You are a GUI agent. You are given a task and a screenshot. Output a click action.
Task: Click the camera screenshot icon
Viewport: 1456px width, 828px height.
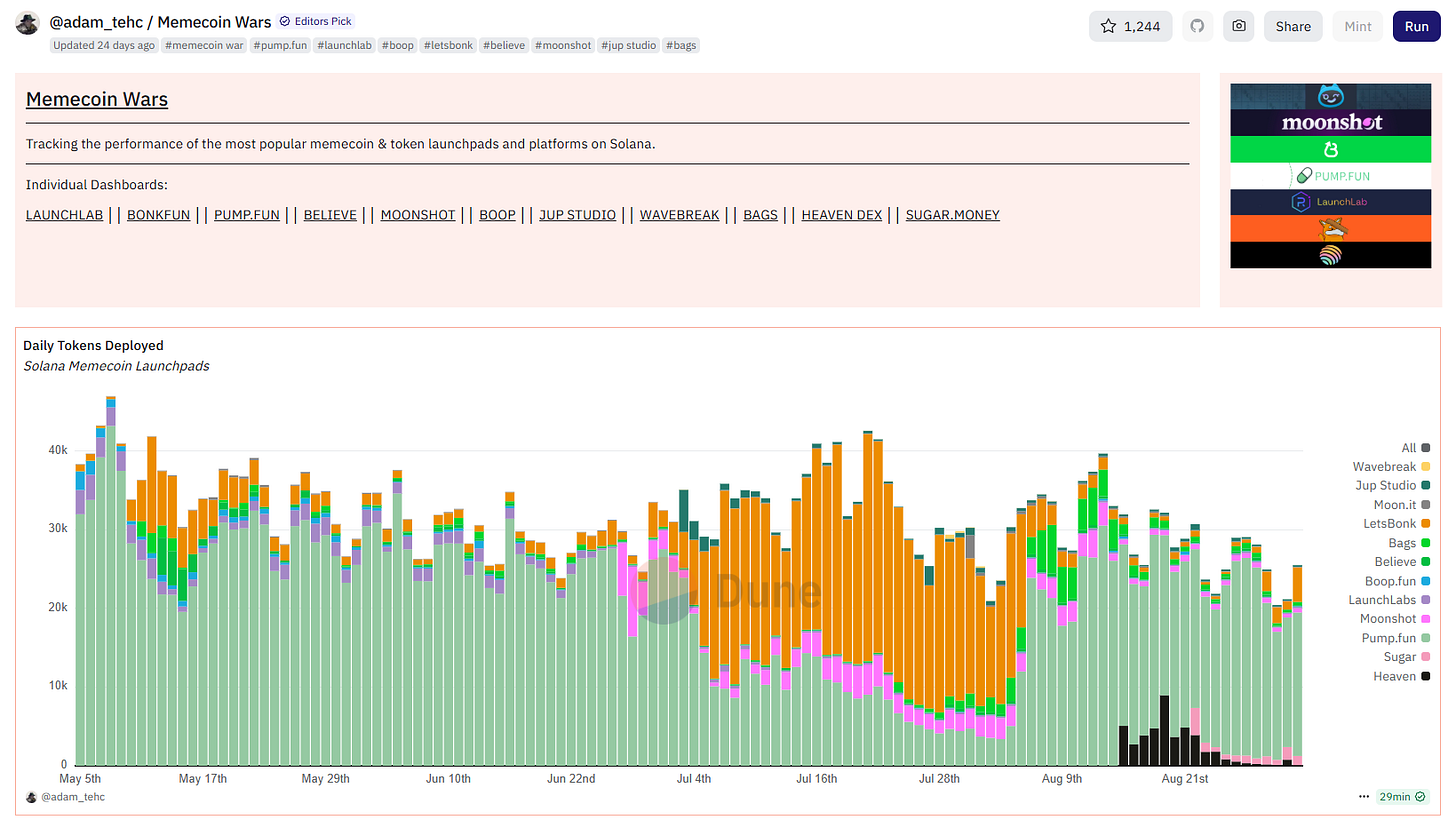point(1239,27)
